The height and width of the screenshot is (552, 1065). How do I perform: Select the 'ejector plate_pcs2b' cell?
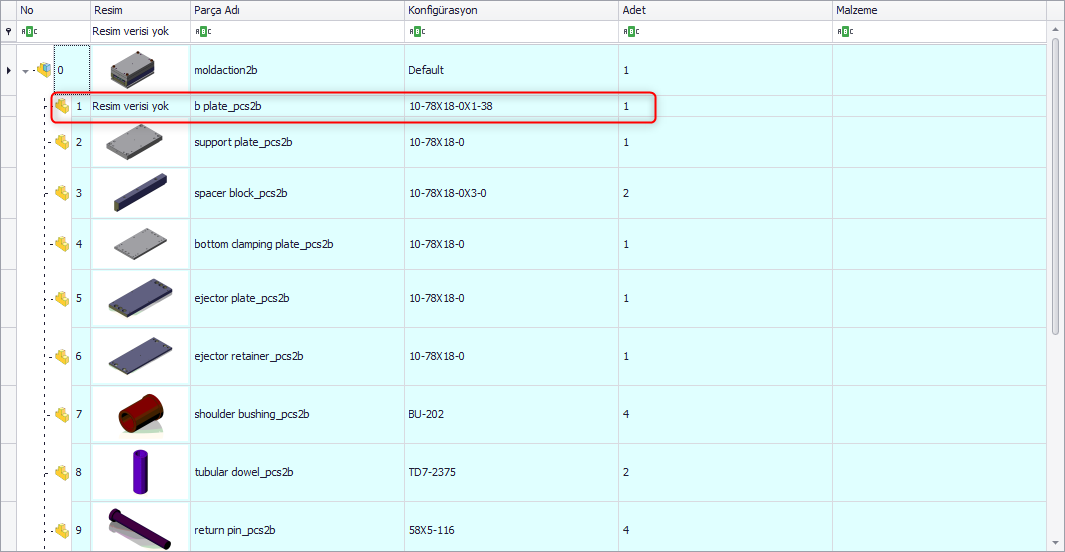click(x=297, y=298)
